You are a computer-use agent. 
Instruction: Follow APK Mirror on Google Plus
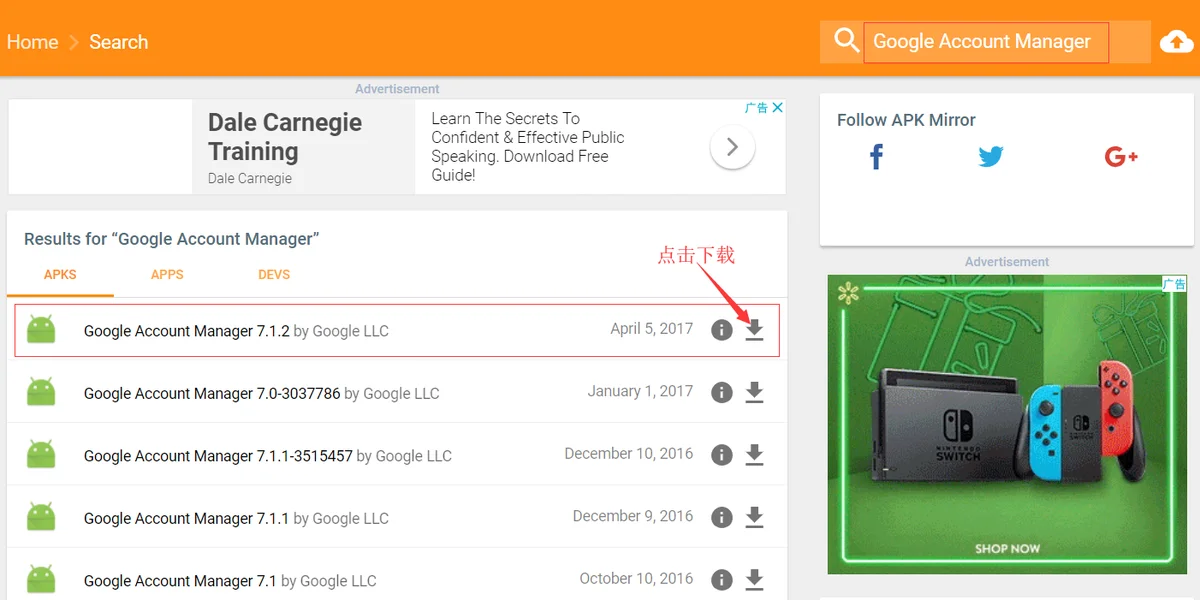point(1121,156)
